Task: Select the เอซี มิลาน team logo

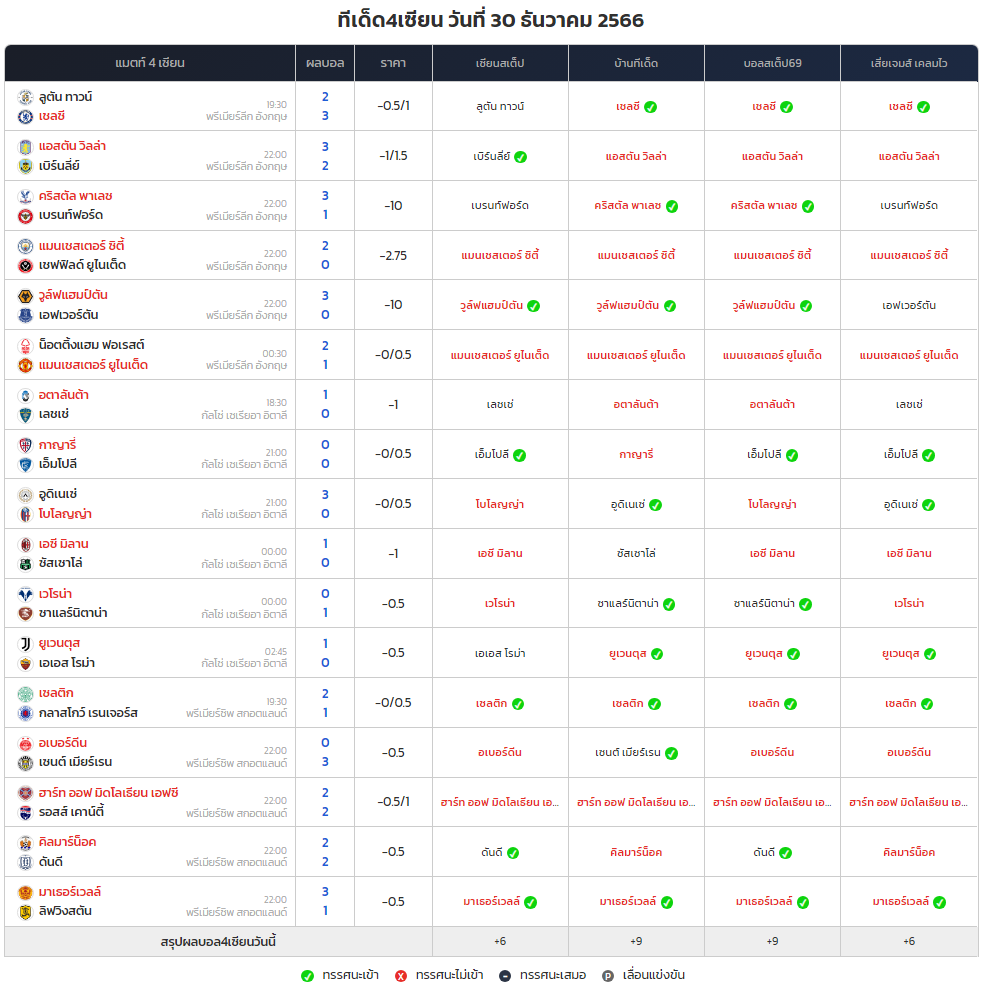Action: tap(25, 544)
